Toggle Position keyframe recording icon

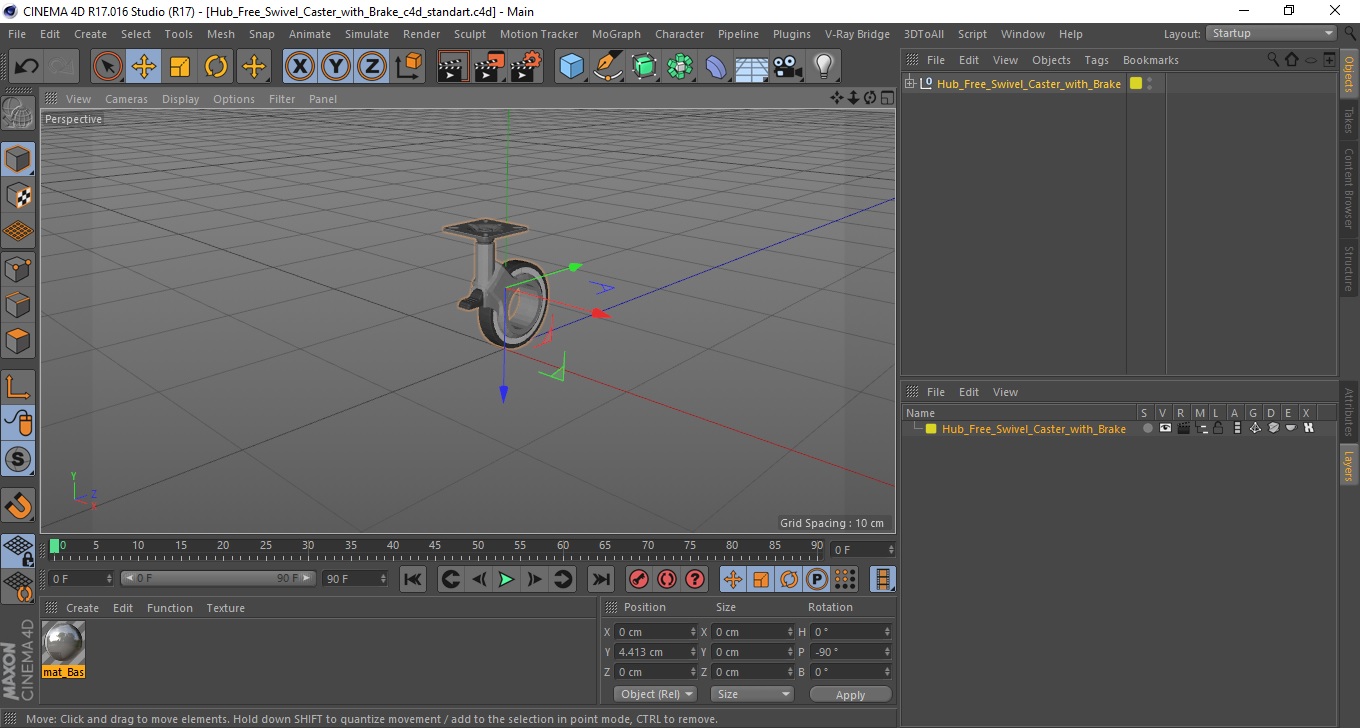(733, 579)
